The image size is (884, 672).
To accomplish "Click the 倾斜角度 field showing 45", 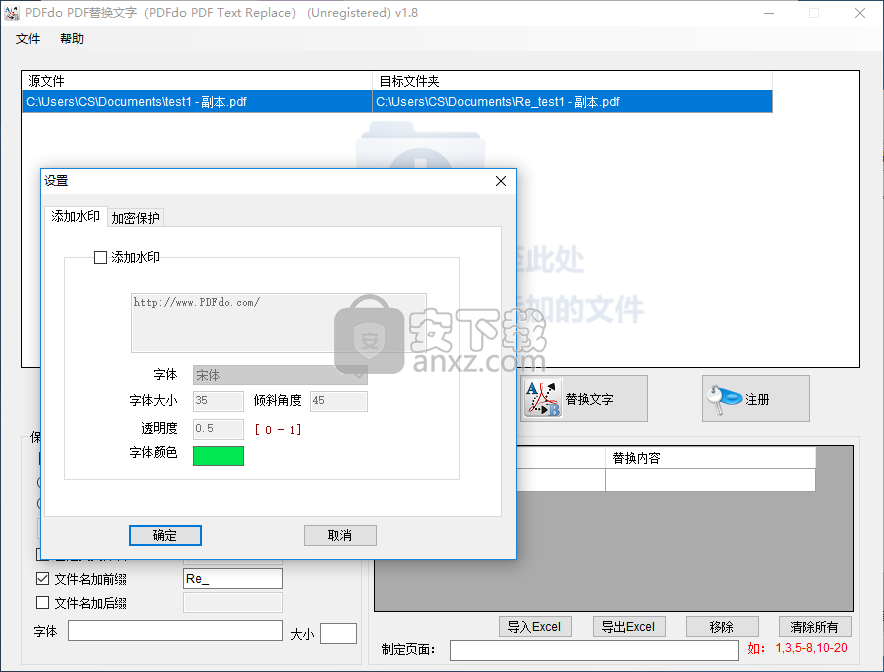I will (339, 401).
